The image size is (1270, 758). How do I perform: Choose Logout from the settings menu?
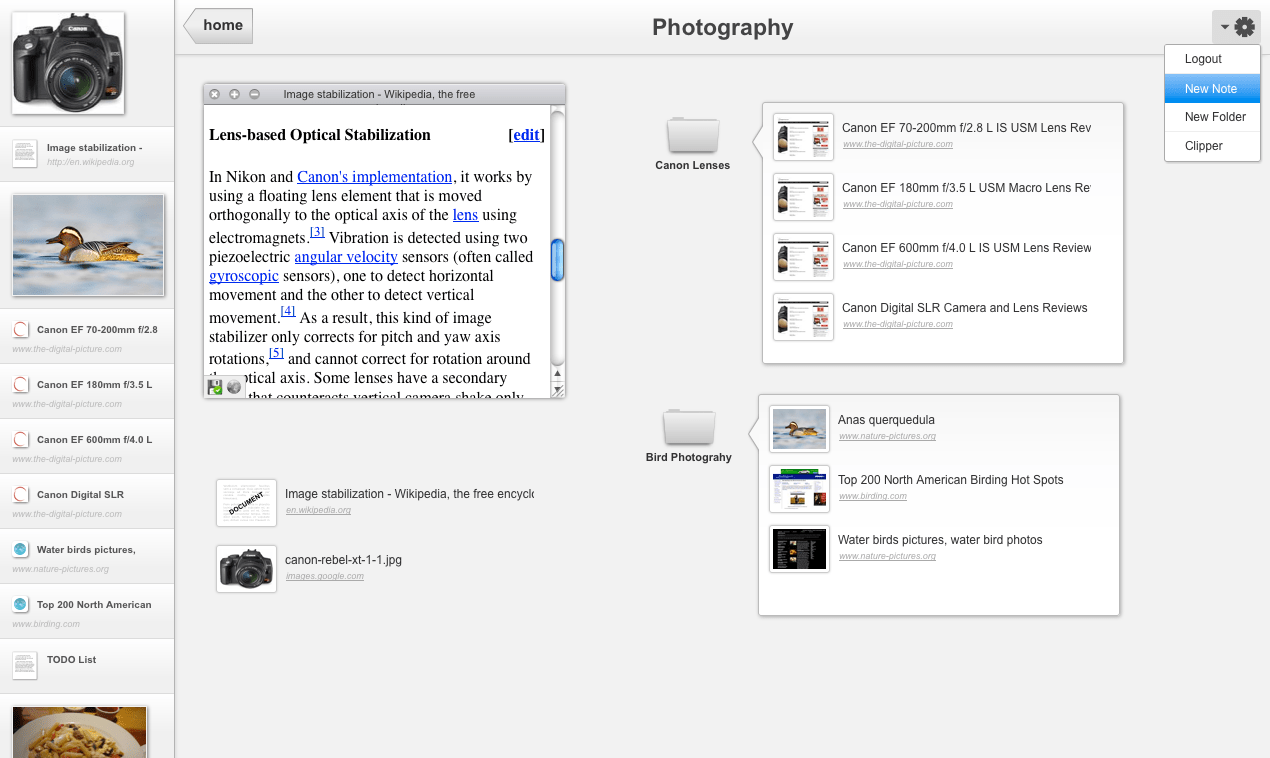point(1212,59)
